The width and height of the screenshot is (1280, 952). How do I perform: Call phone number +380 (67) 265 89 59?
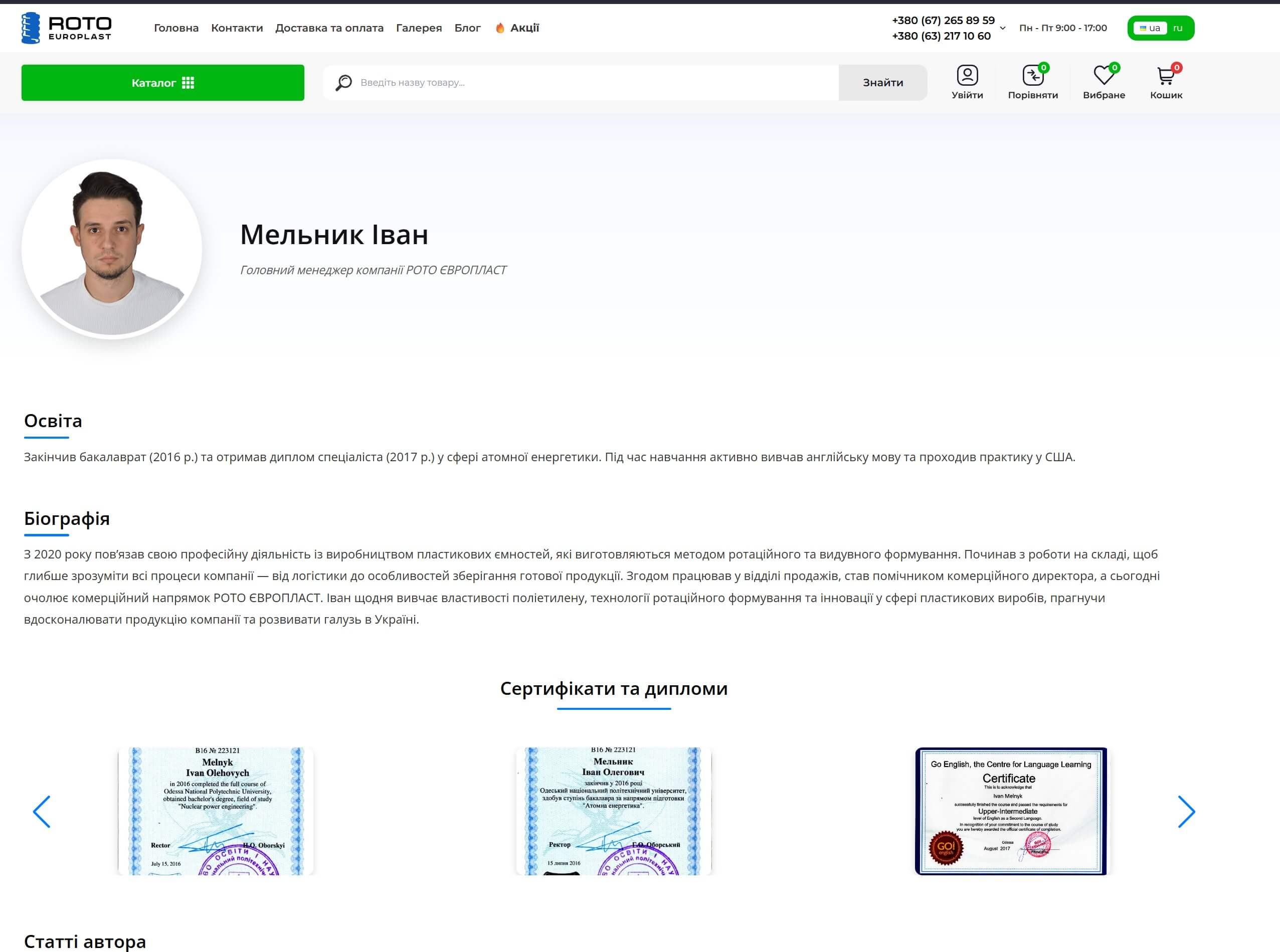click(x=944, y=20)
